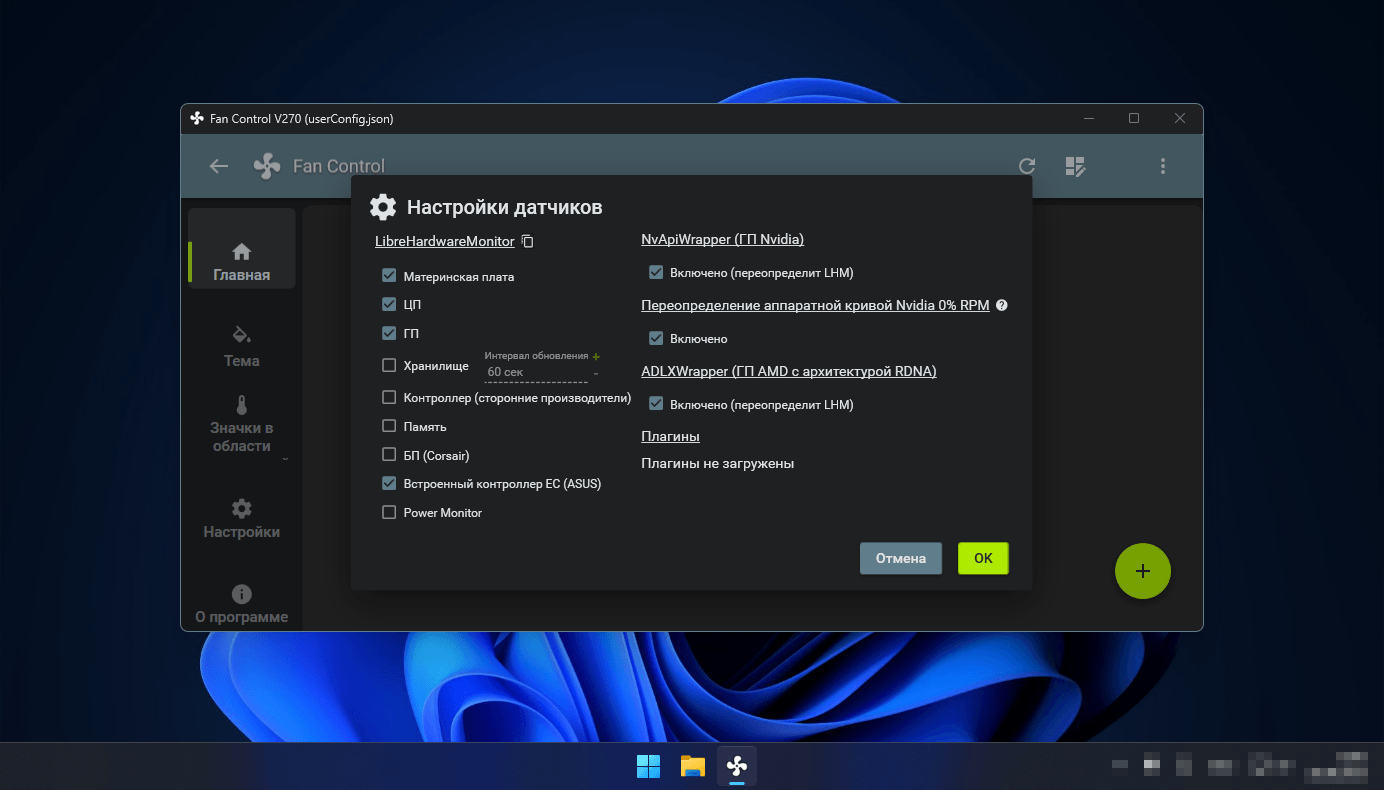The image size is (1384, 790).
Task: Refresh sensors with the reload icon
Action: (x=1027, y=166)
